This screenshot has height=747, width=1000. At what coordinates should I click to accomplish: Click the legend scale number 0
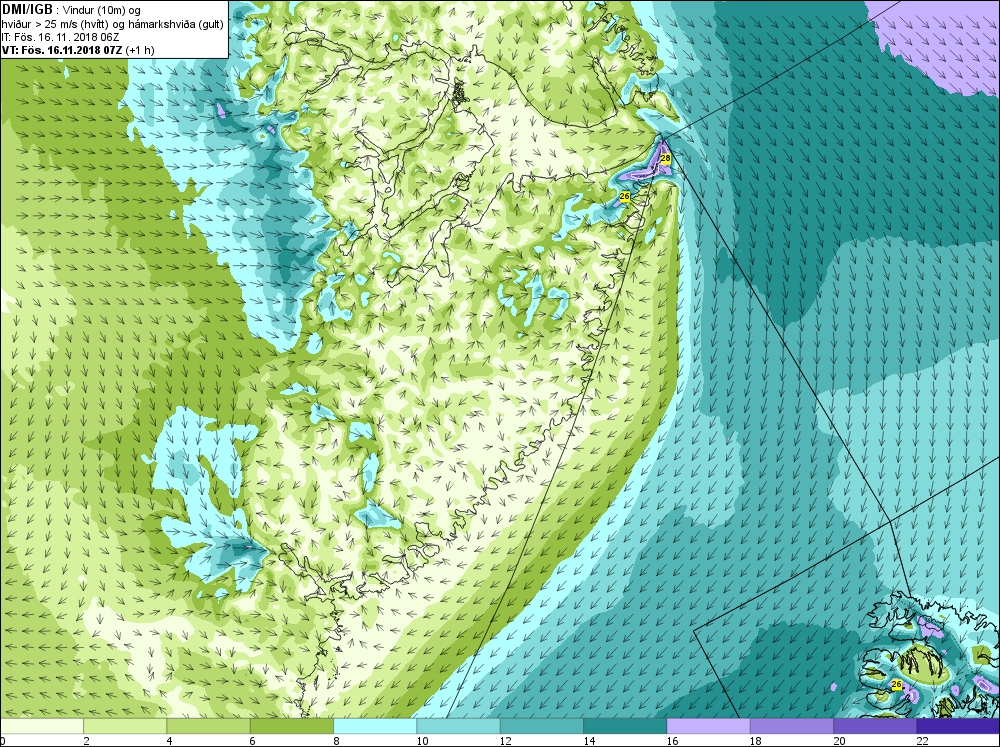coord(3,741)
